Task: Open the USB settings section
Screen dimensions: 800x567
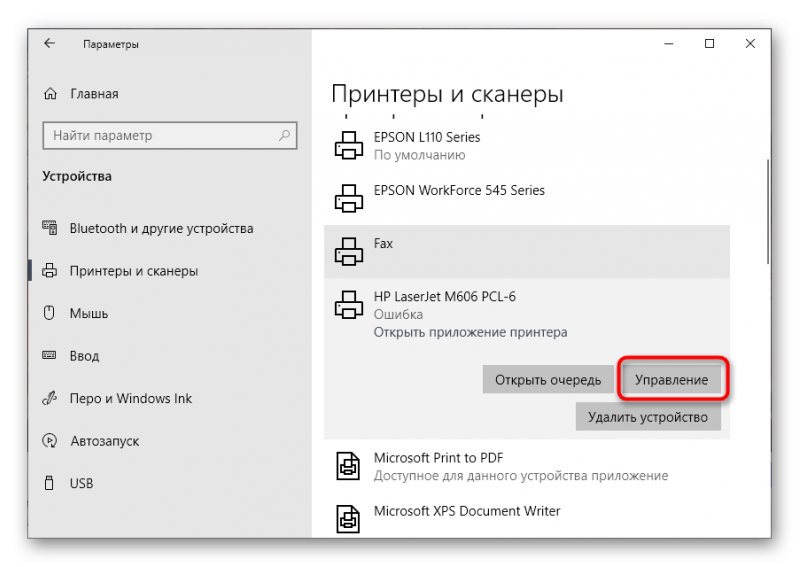Action: [x=82, y=483]
